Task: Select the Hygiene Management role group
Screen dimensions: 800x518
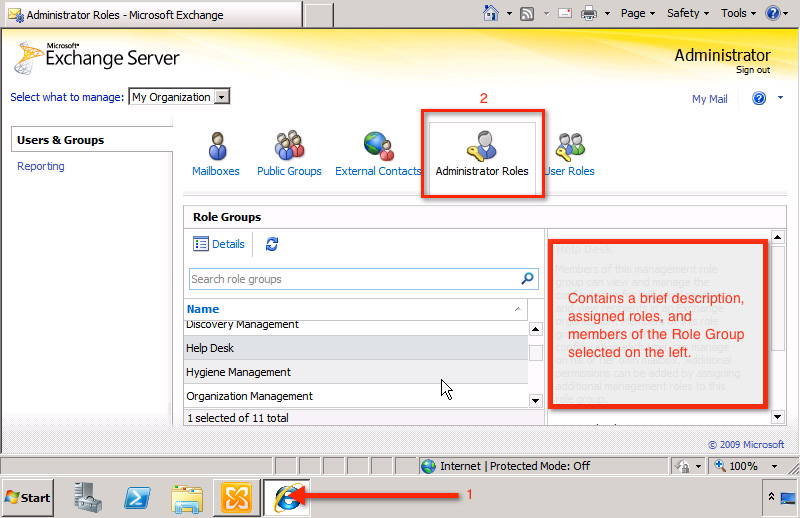Action: 356,372
